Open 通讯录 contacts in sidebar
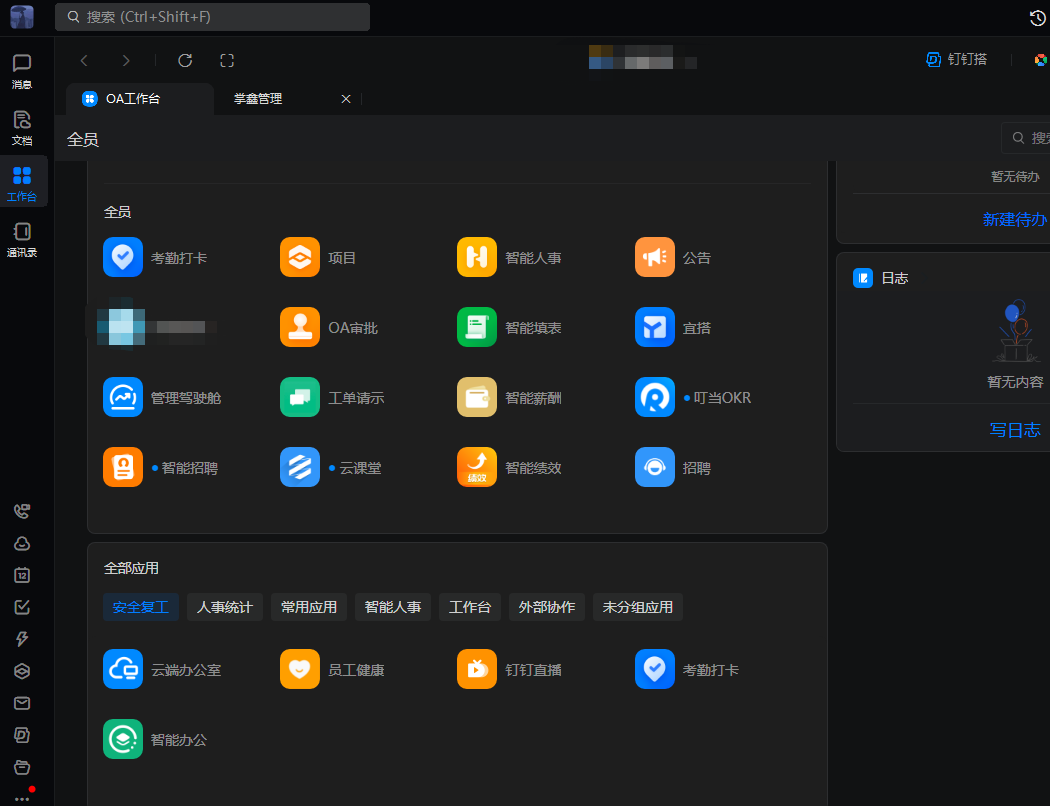Viewport: 1050px width, 806px height. [22, 240]
